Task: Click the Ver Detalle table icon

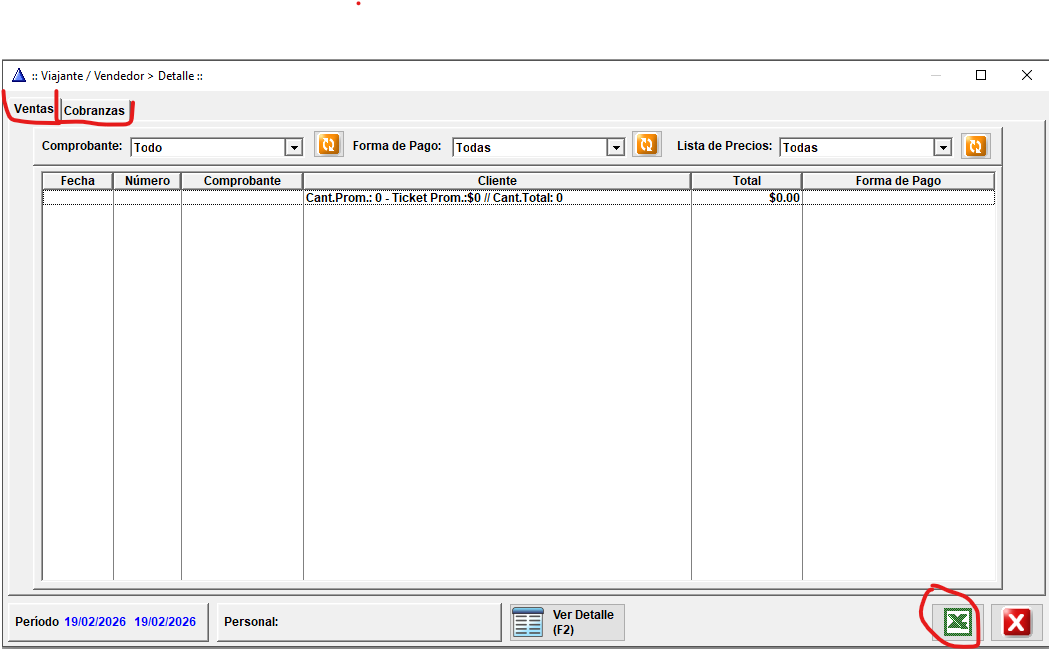Action: click(x=527, y=622)
